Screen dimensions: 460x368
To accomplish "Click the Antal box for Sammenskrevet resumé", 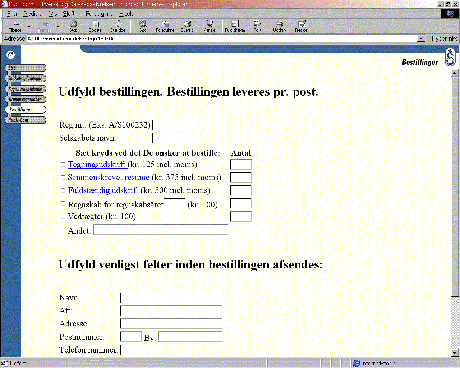I will pyautogui.click(x=241, y=177).
